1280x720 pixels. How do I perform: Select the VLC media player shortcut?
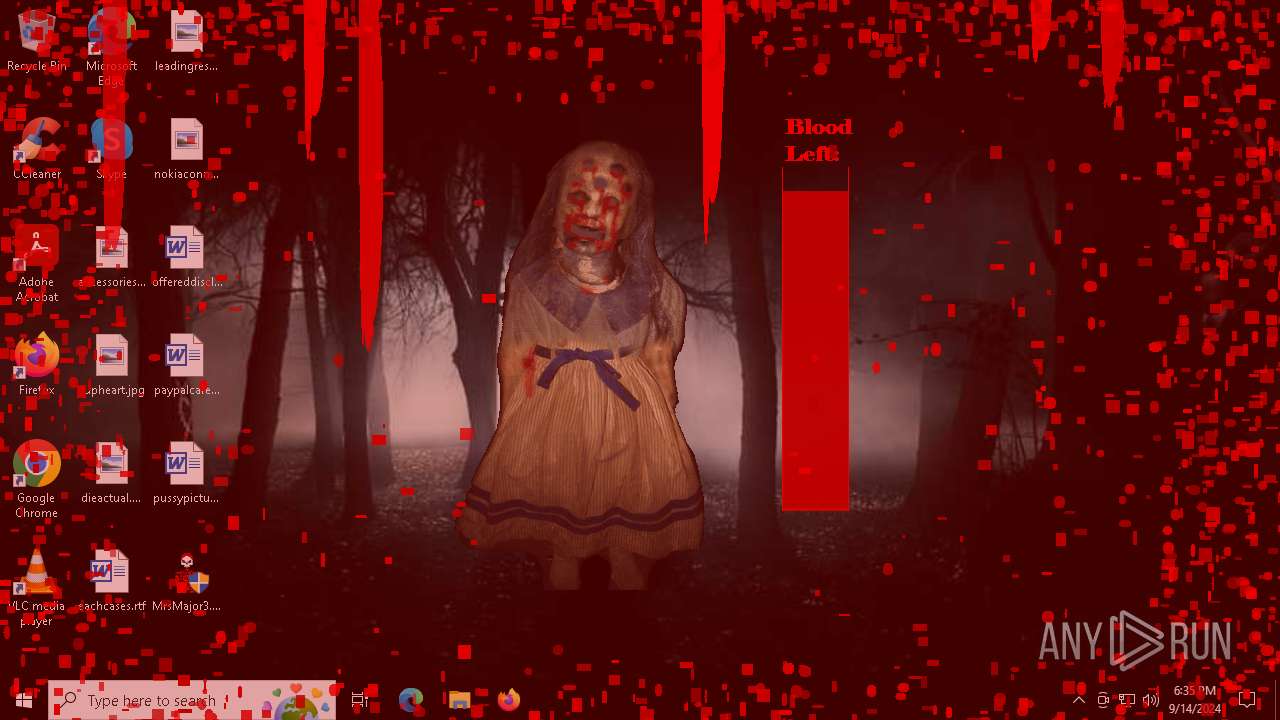[x=37, y=589]
